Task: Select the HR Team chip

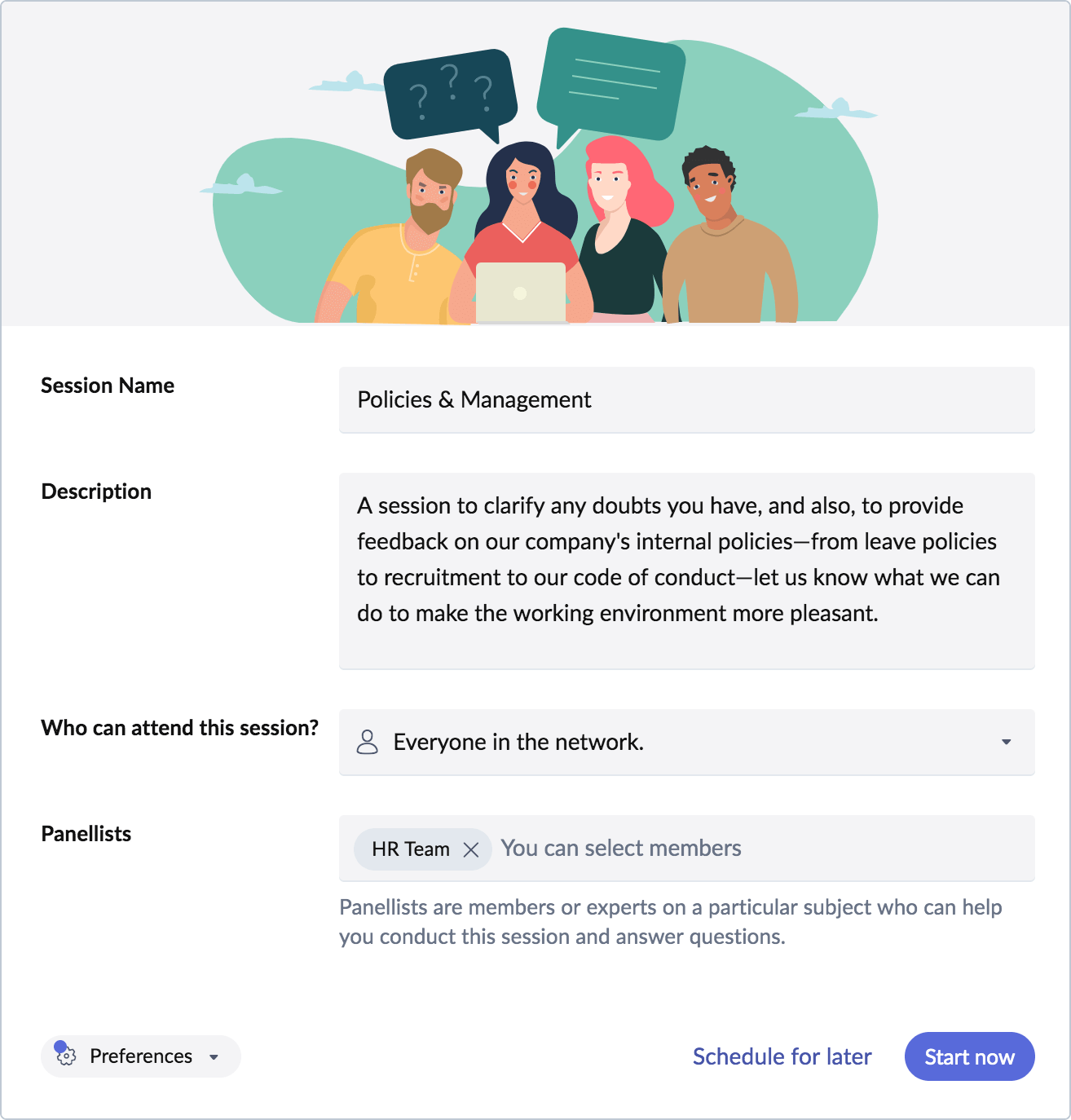Action: pos(410,849)
